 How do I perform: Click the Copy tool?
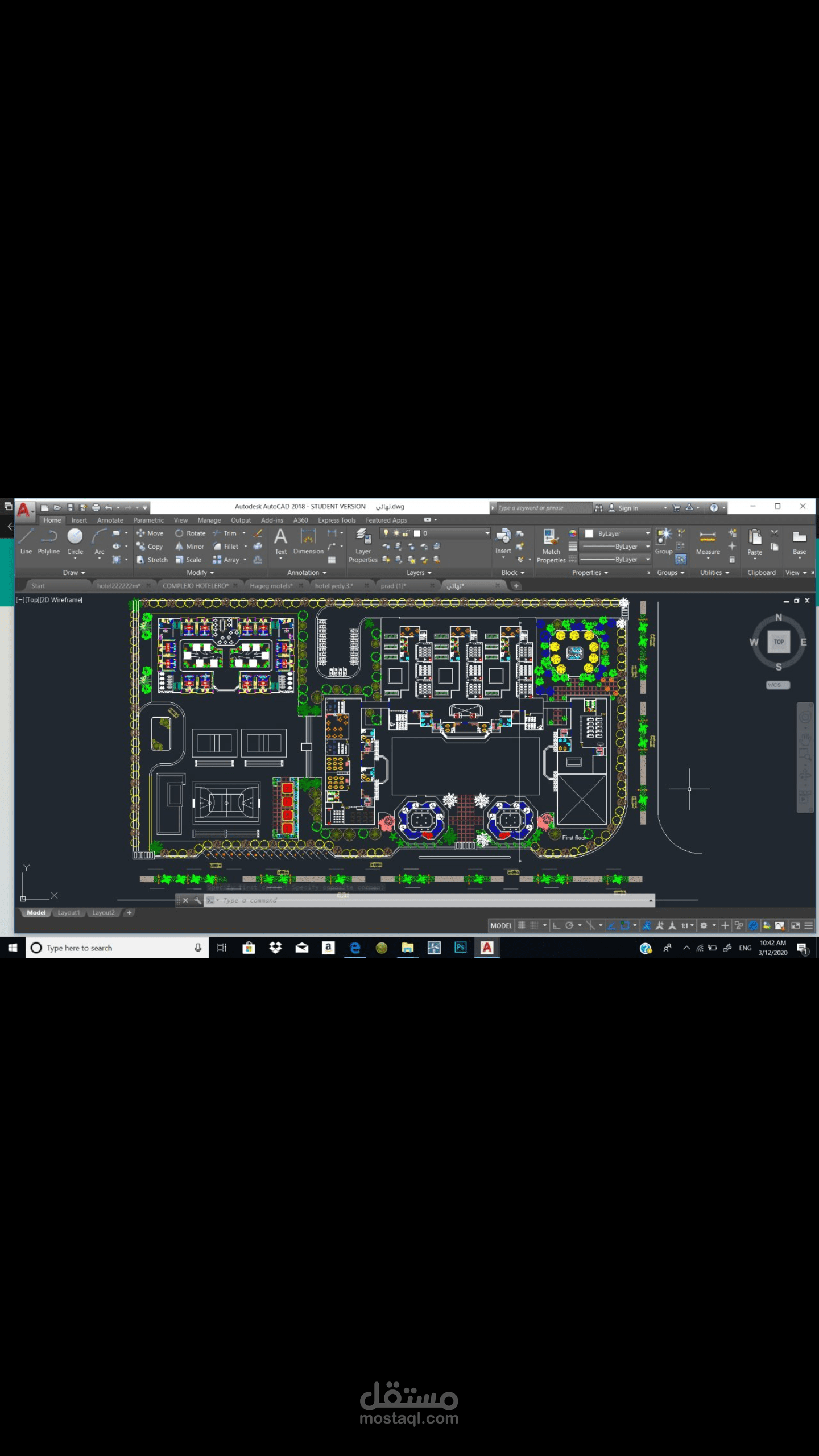point(150,547)
